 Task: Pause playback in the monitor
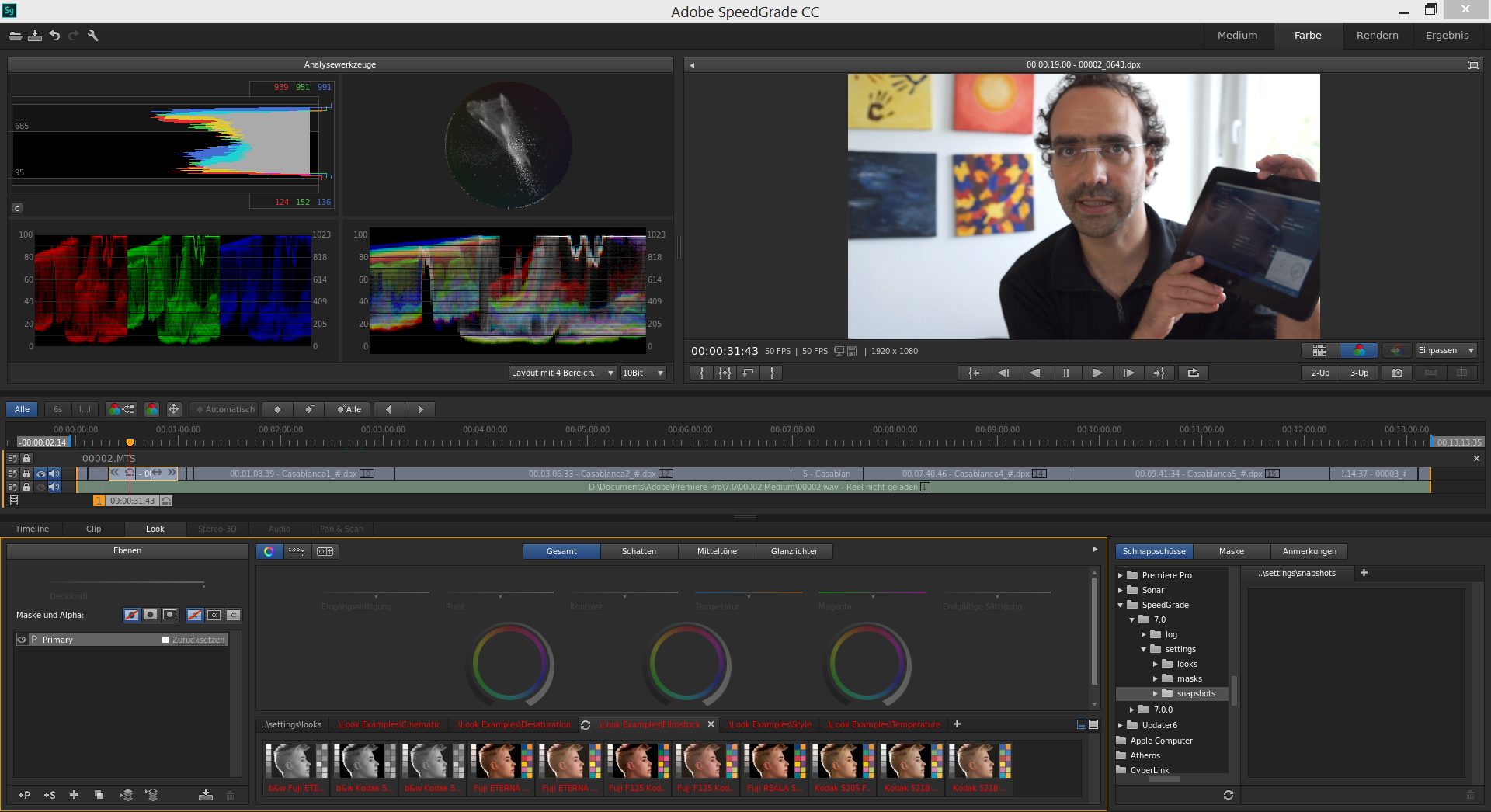pyautogui.click(x=1065, y=373)
